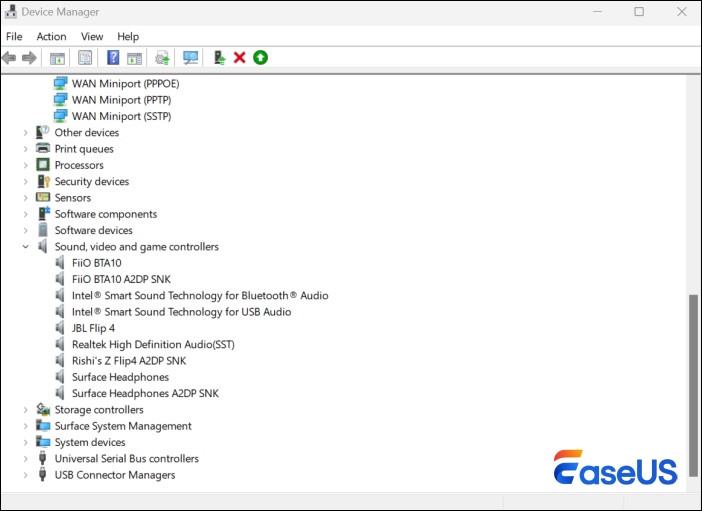Screen dimensions: 702x511
Task: Select the FiiO BTA10 device
Action: tap(96, 263)
